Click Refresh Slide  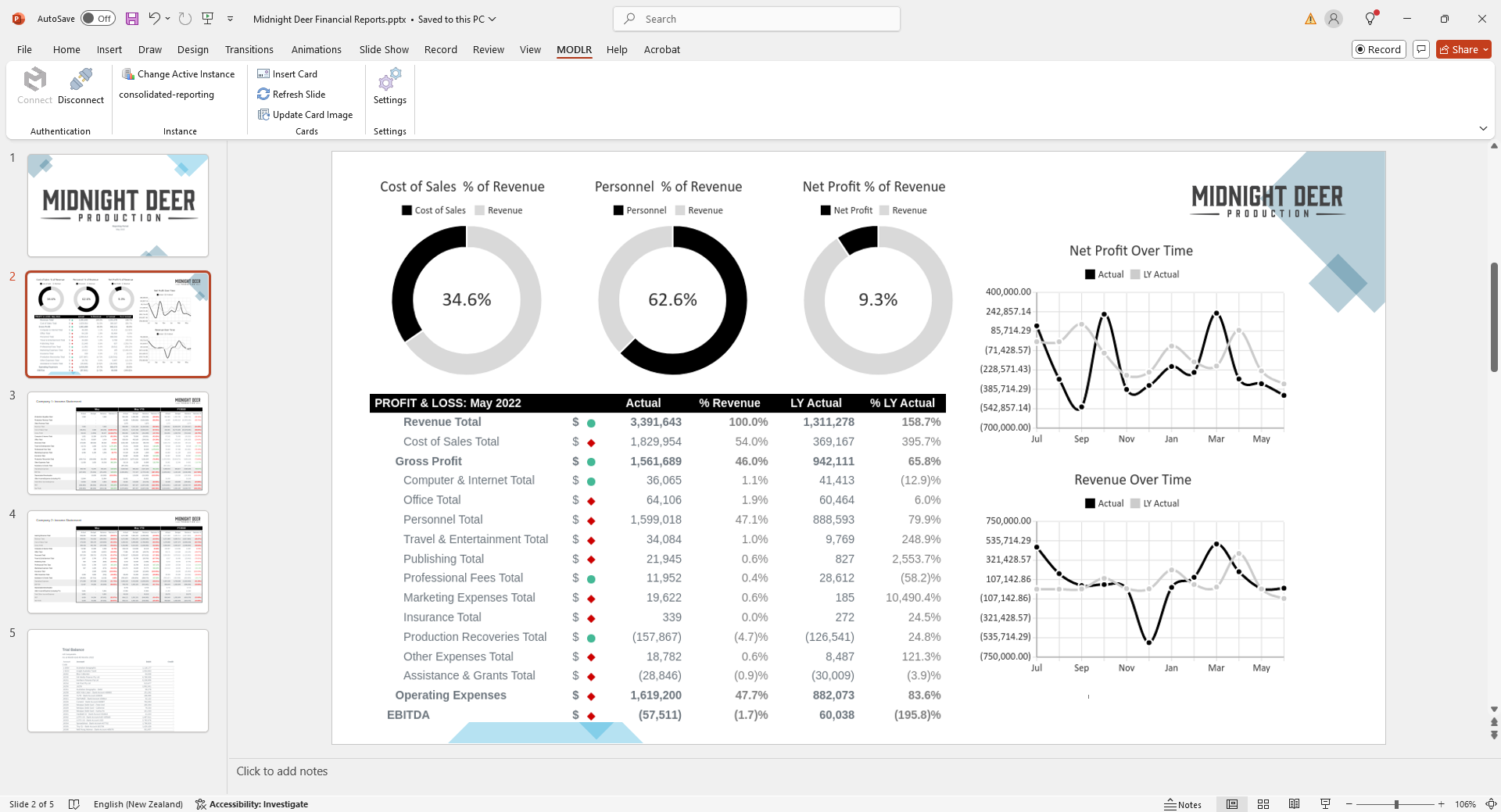292,94
